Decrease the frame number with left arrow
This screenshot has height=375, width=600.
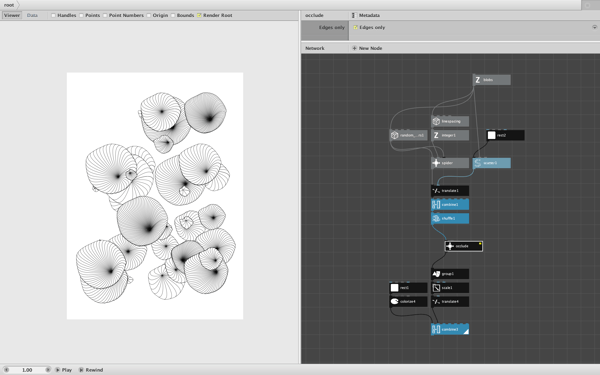(x=7, y=370)
